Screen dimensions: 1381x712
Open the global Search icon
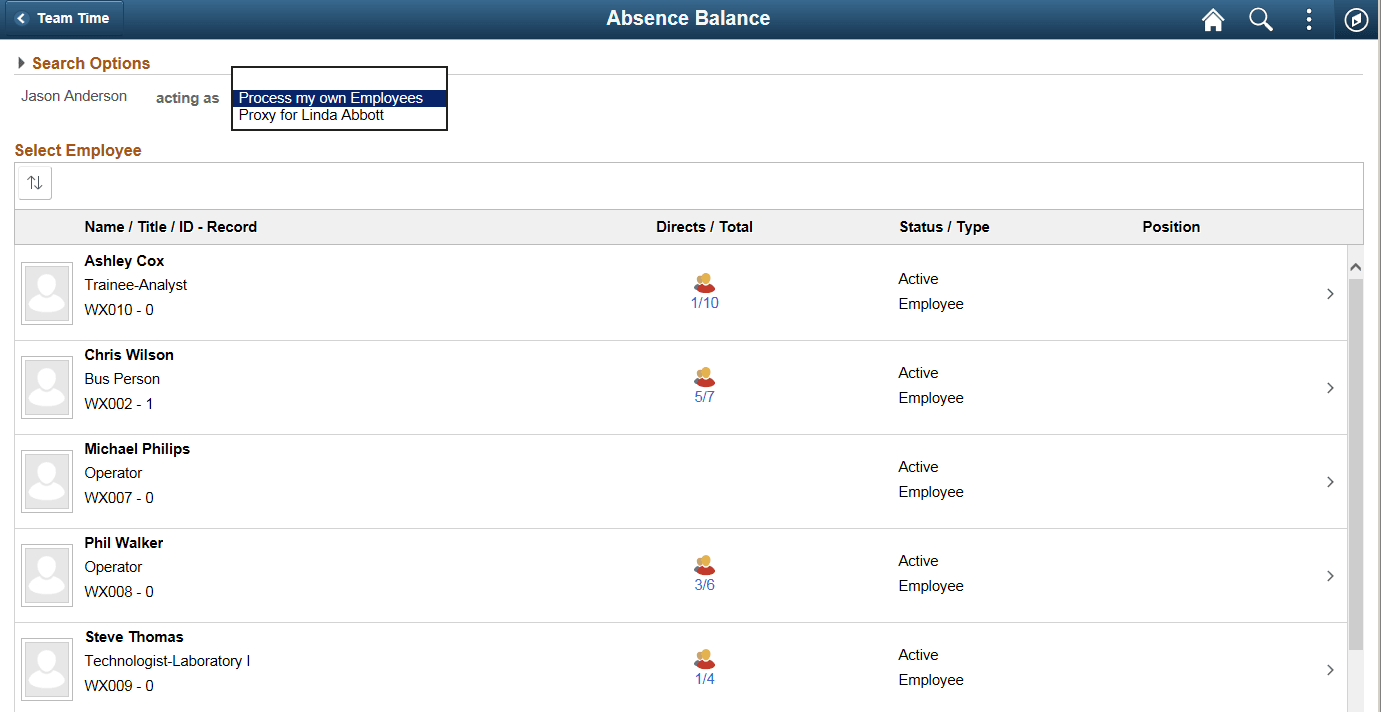tap(1261, 19)
